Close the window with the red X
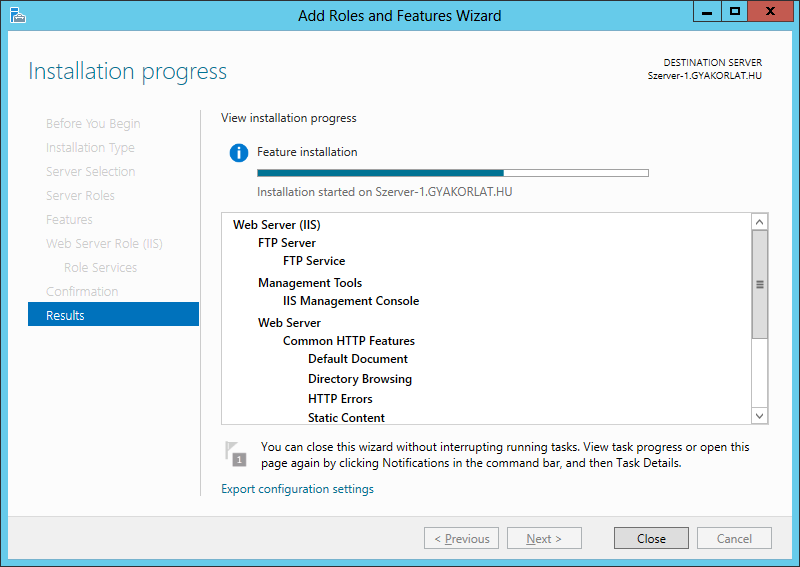 pyautogui.click(x=770, y=11)
